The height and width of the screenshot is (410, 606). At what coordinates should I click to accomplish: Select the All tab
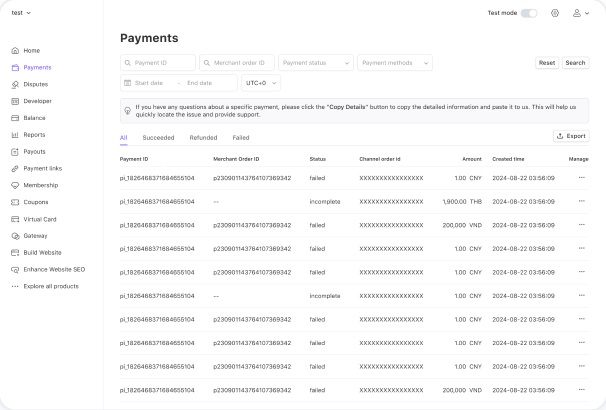(x=124, y=138)
